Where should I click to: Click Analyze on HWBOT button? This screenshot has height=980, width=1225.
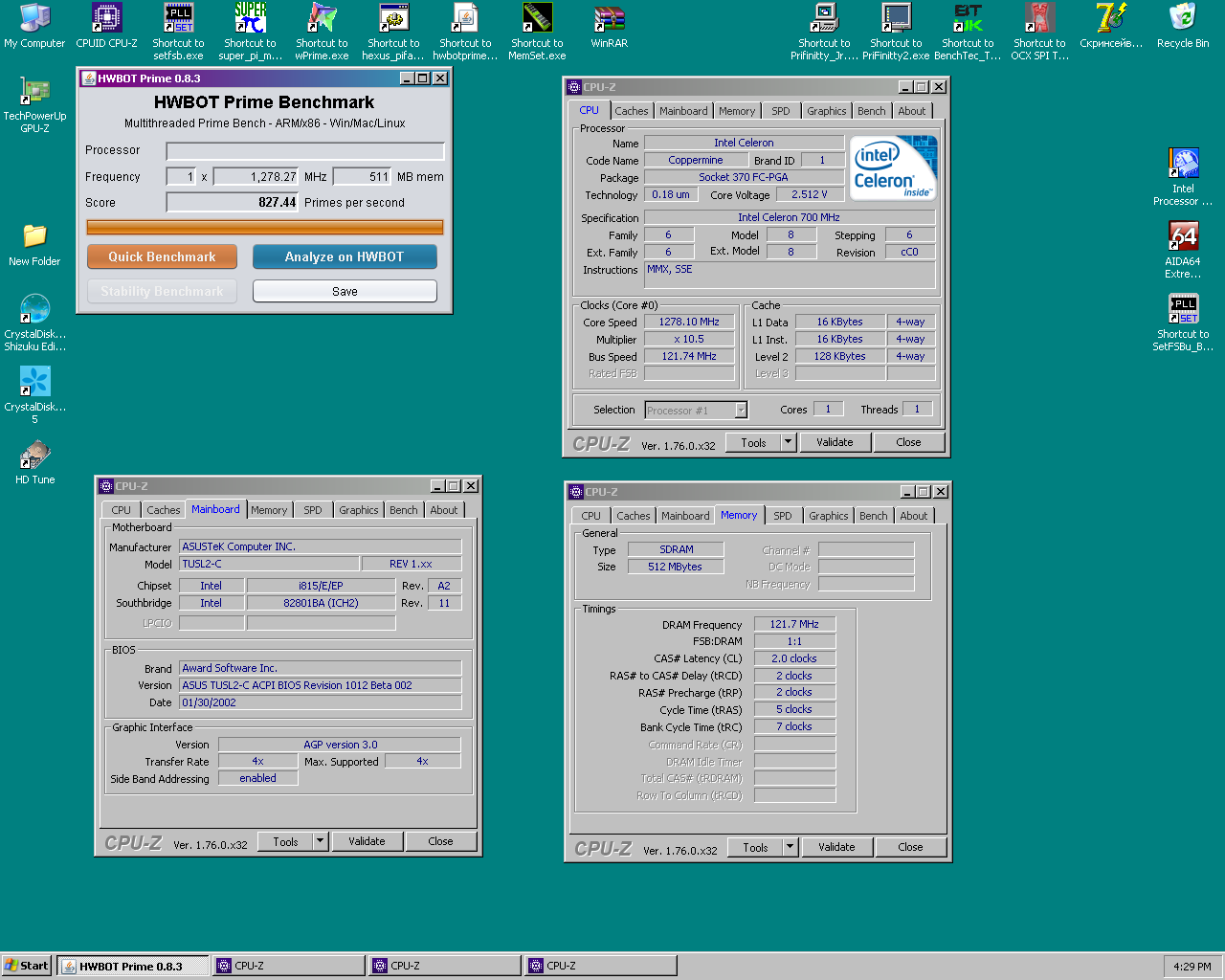pyautogui.click(x=345, y=256)
